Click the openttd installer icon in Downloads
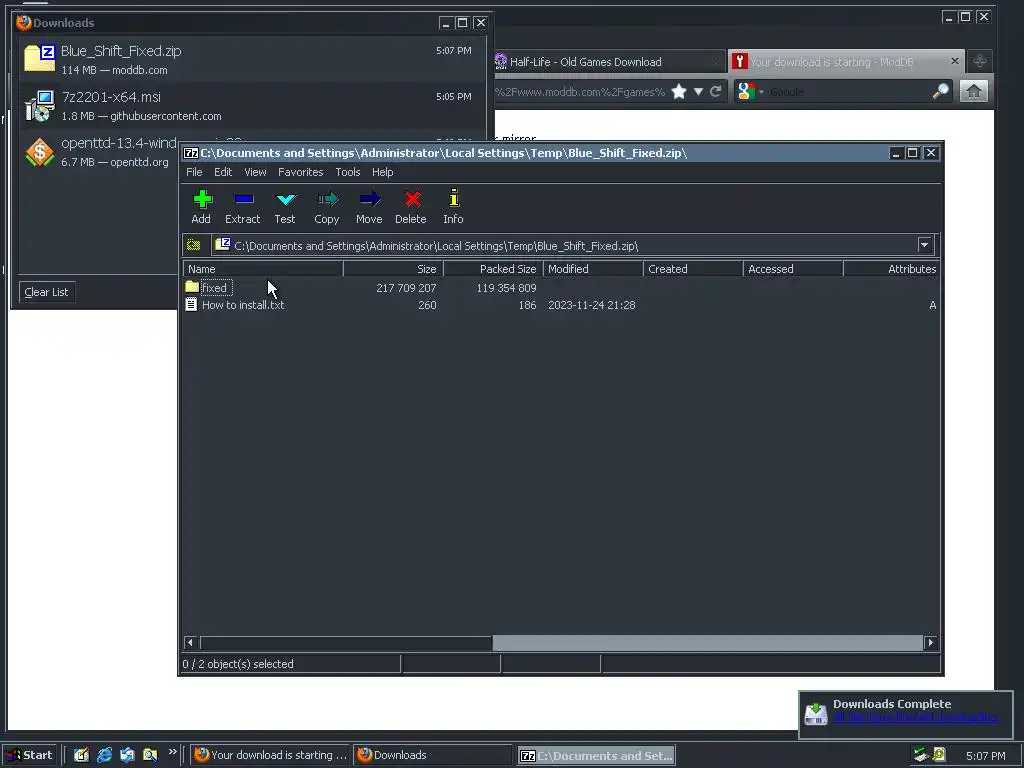This screenshot has height=768, width=1024. point(40,152)
